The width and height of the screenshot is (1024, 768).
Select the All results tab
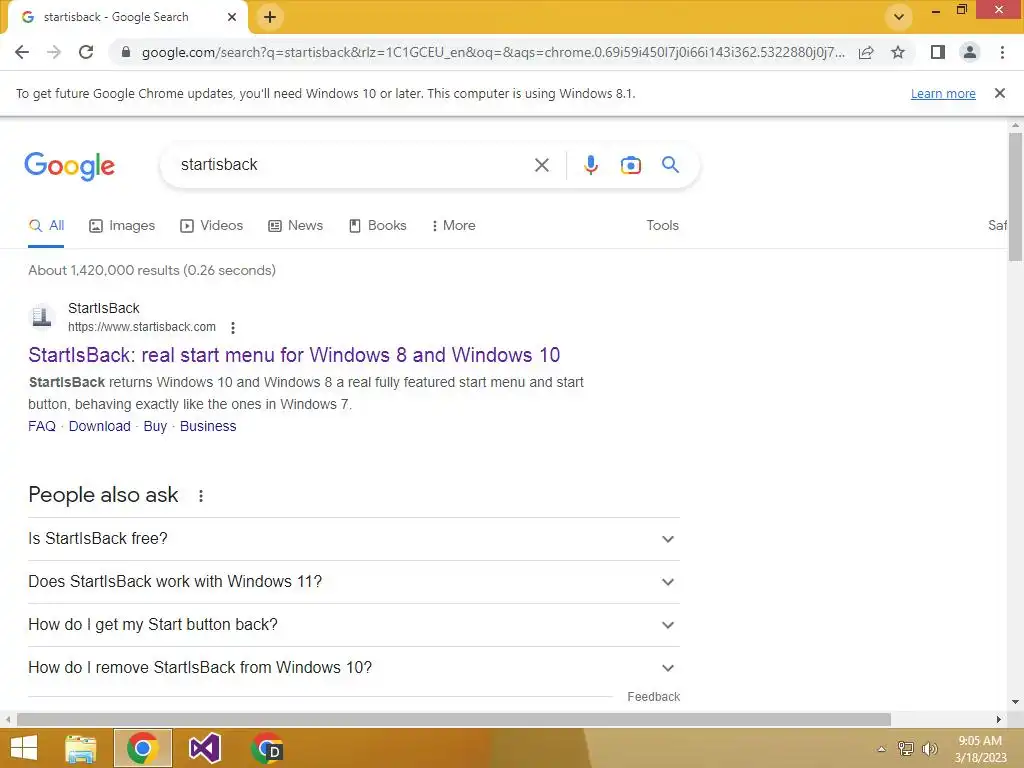[46, 225]
